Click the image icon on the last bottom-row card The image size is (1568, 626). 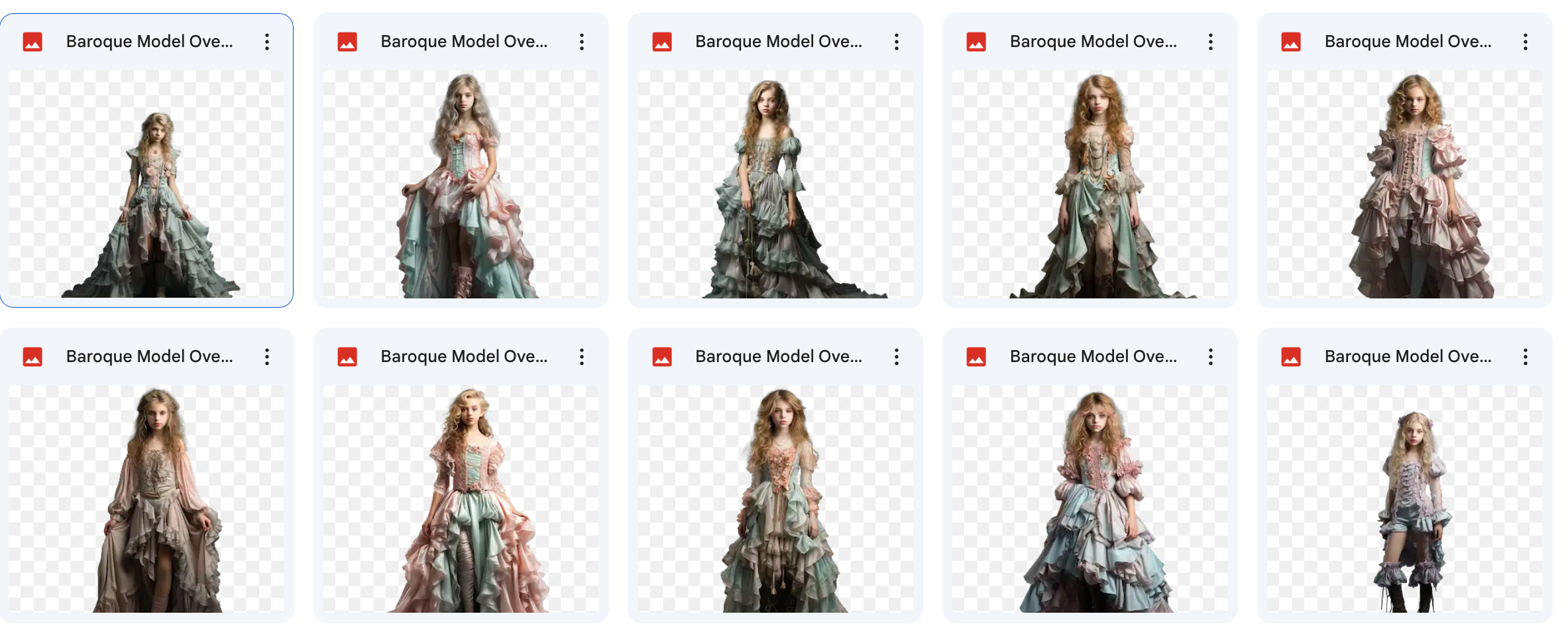[x=1292, y=356]
